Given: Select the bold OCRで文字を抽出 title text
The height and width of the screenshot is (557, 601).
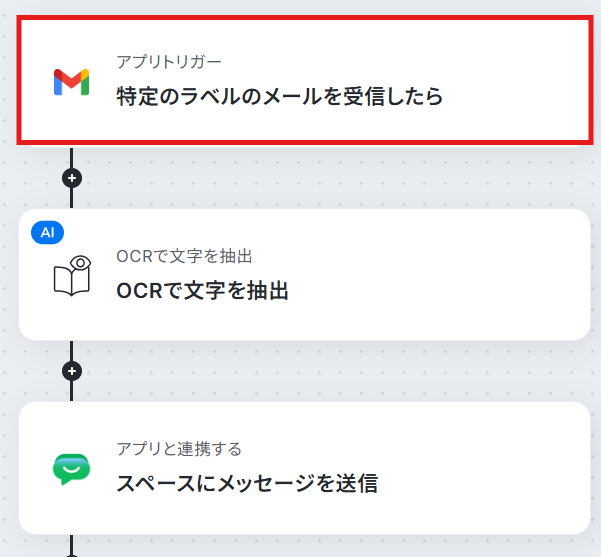Looking at the screenshot, I should click(x=202, y=290).
